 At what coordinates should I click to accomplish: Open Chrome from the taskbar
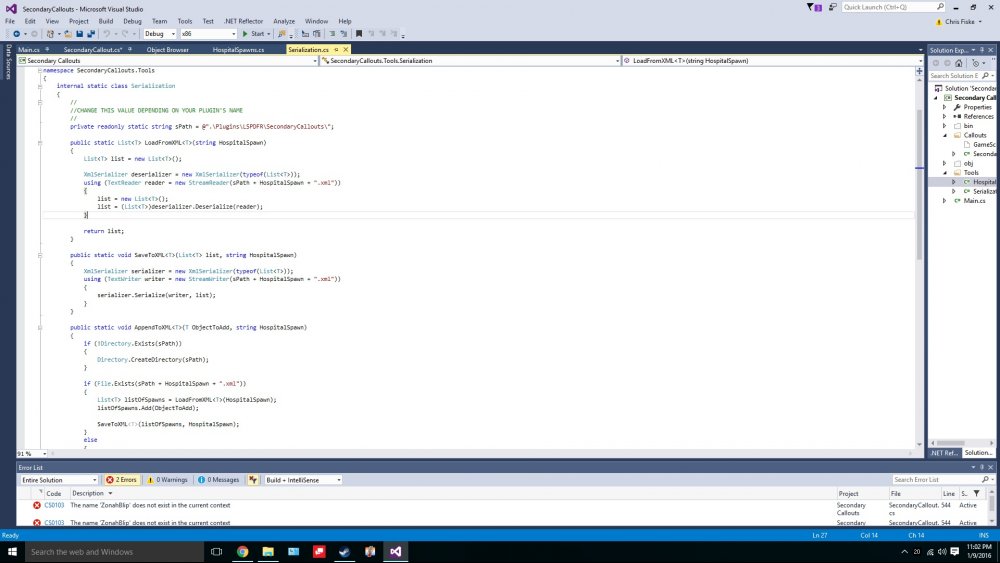coord(242,552)
